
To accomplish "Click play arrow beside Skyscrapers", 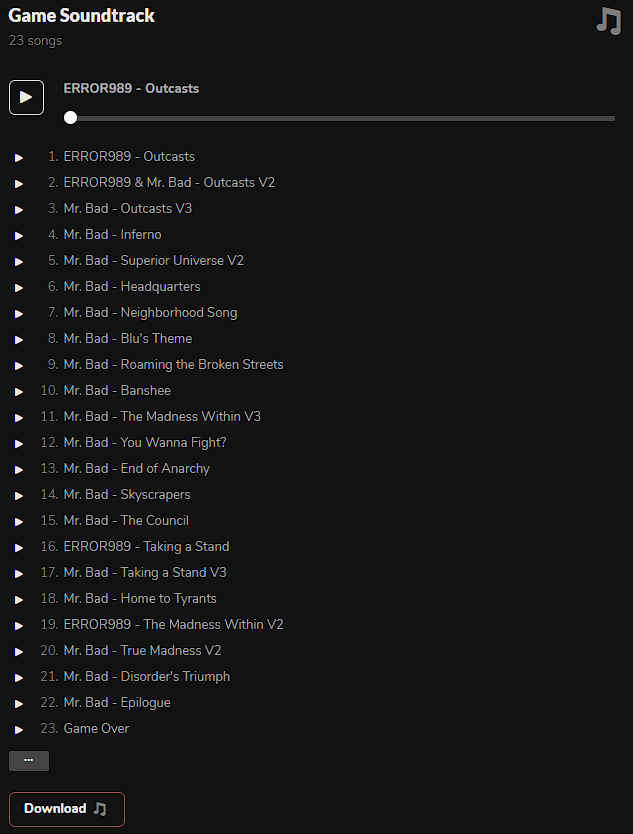I will point(19,496).
